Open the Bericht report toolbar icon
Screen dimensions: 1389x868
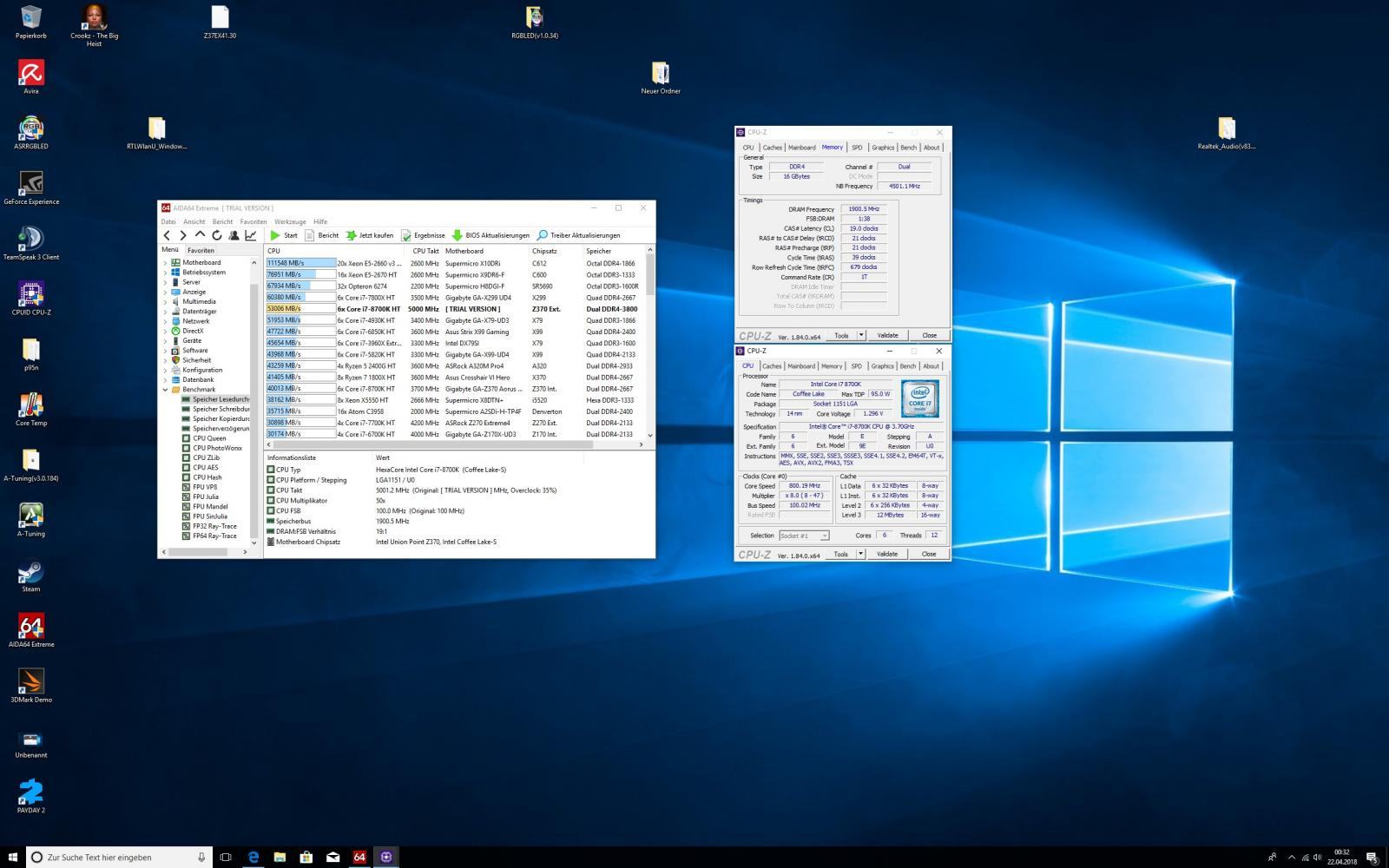point(310,235)
